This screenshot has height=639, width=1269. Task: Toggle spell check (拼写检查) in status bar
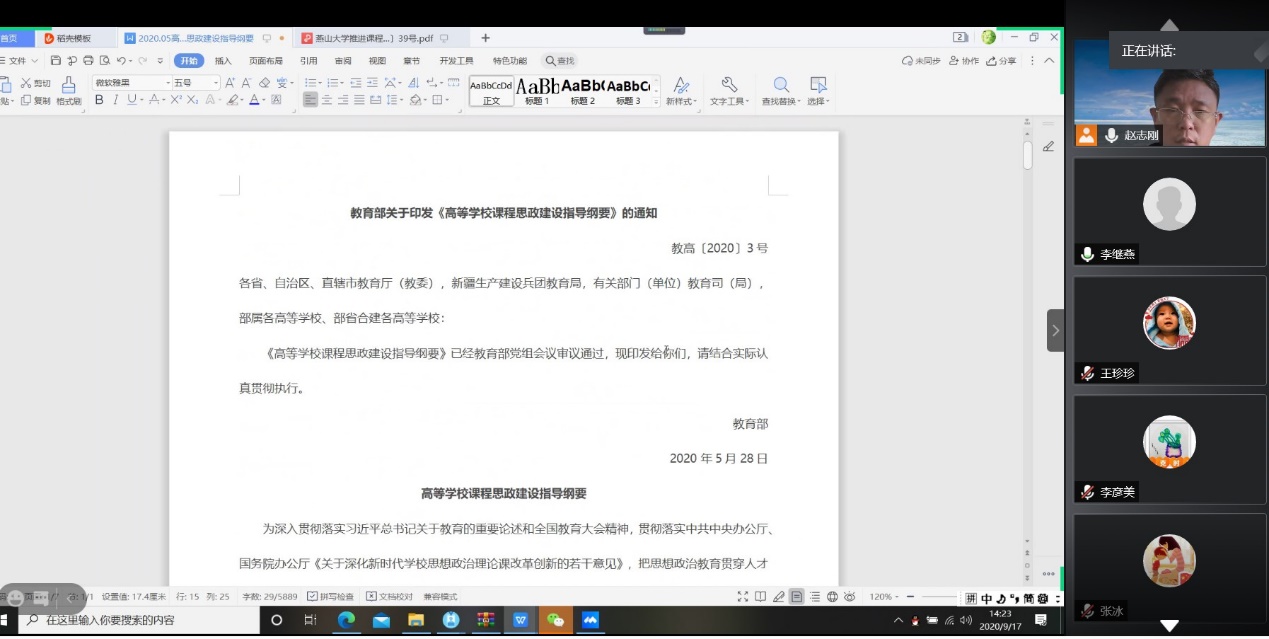(x=330, y=597)
